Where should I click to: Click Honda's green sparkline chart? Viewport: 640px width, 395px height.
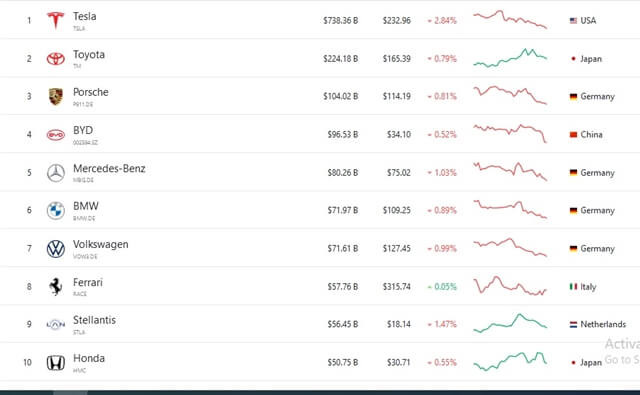[x=510, y=361]
